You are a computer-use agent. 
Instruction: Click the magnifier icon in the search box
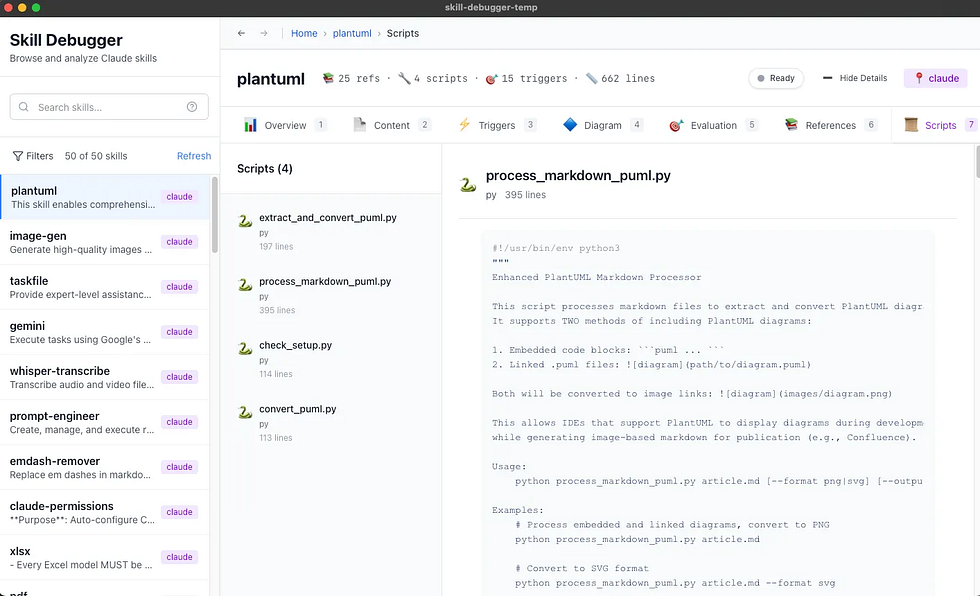[25, 106]
